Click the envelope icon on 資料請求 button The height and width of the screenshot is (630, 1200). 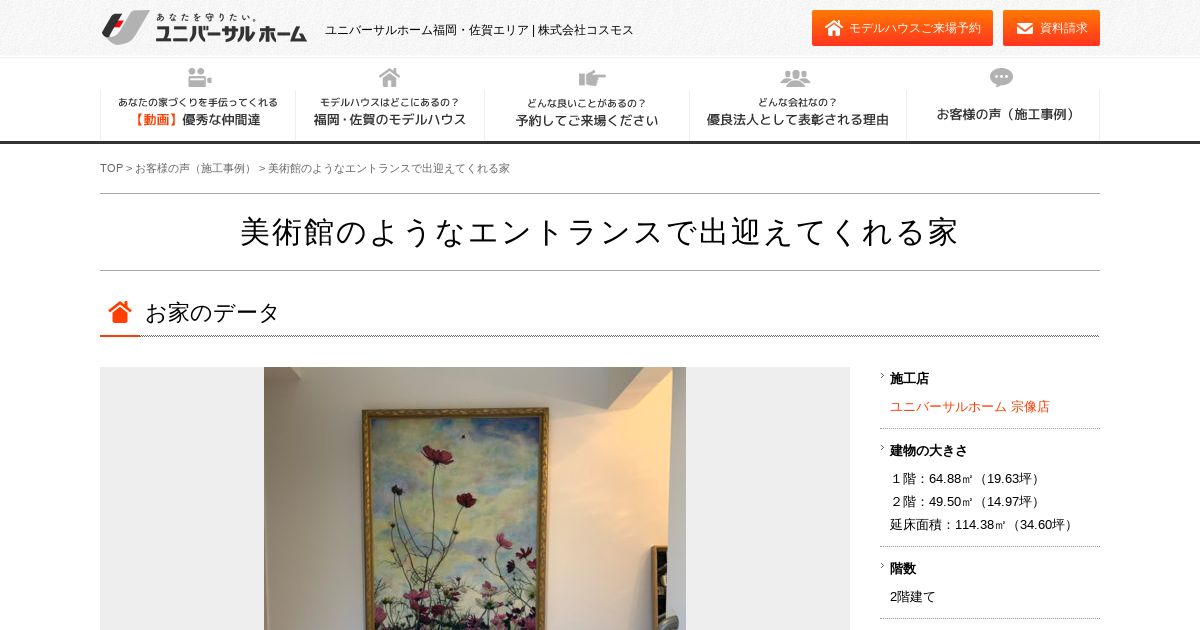coord(1025,28)
